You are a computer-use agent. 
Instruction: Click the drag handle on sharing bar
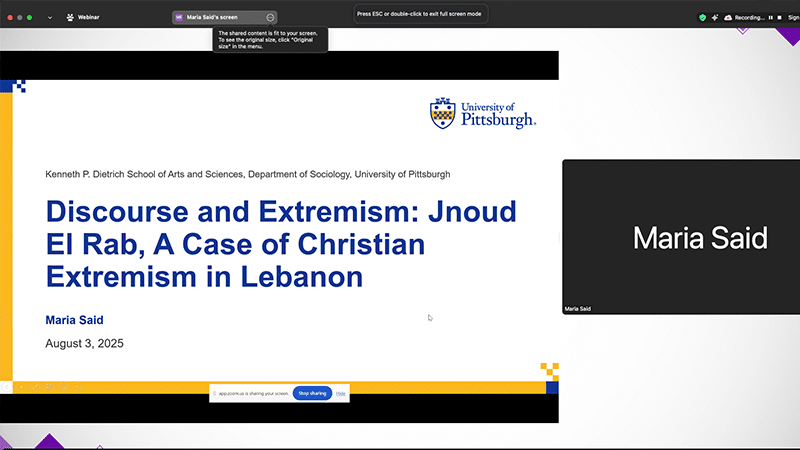(x=214, y=394)
